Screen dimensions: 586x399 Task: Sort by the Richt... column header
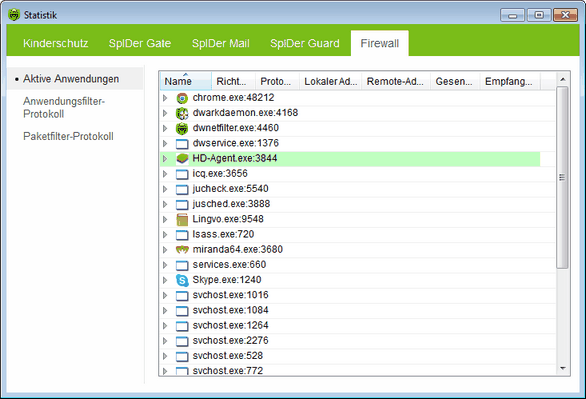(x=234, y=81)
